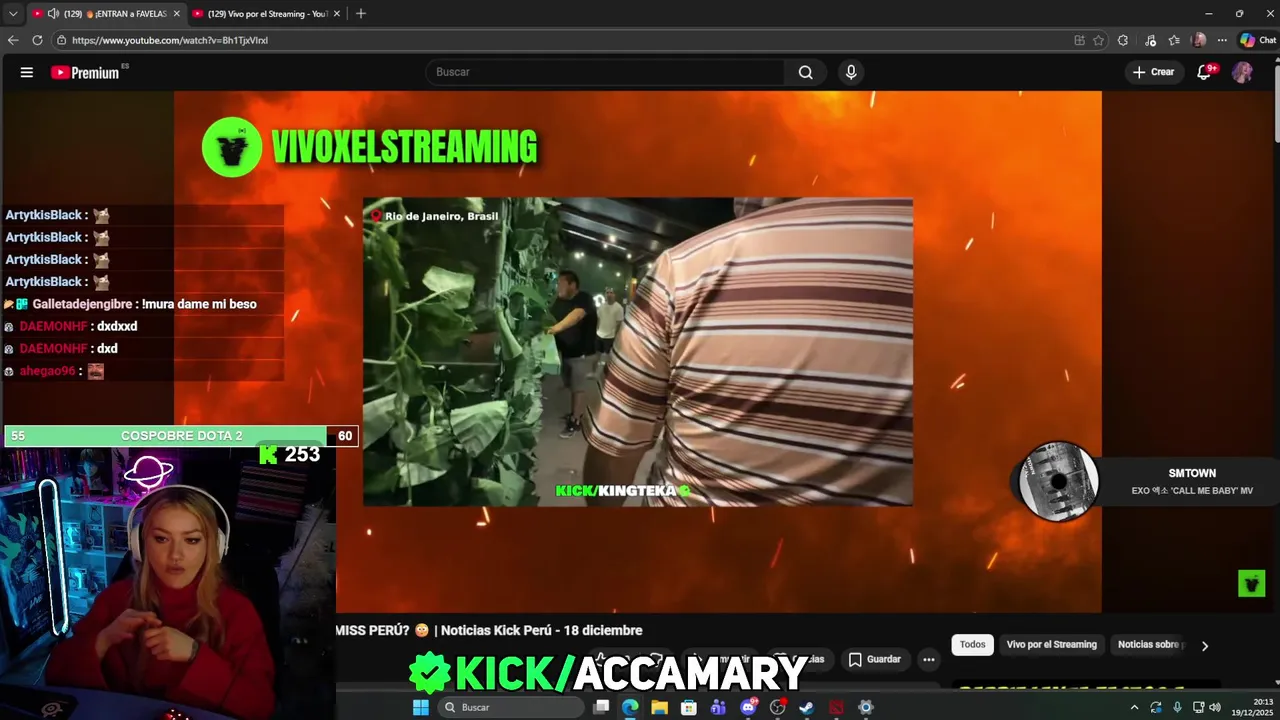Open browser settings three-dots menu
The image size is (1280, 720).
click(1222, 40)
